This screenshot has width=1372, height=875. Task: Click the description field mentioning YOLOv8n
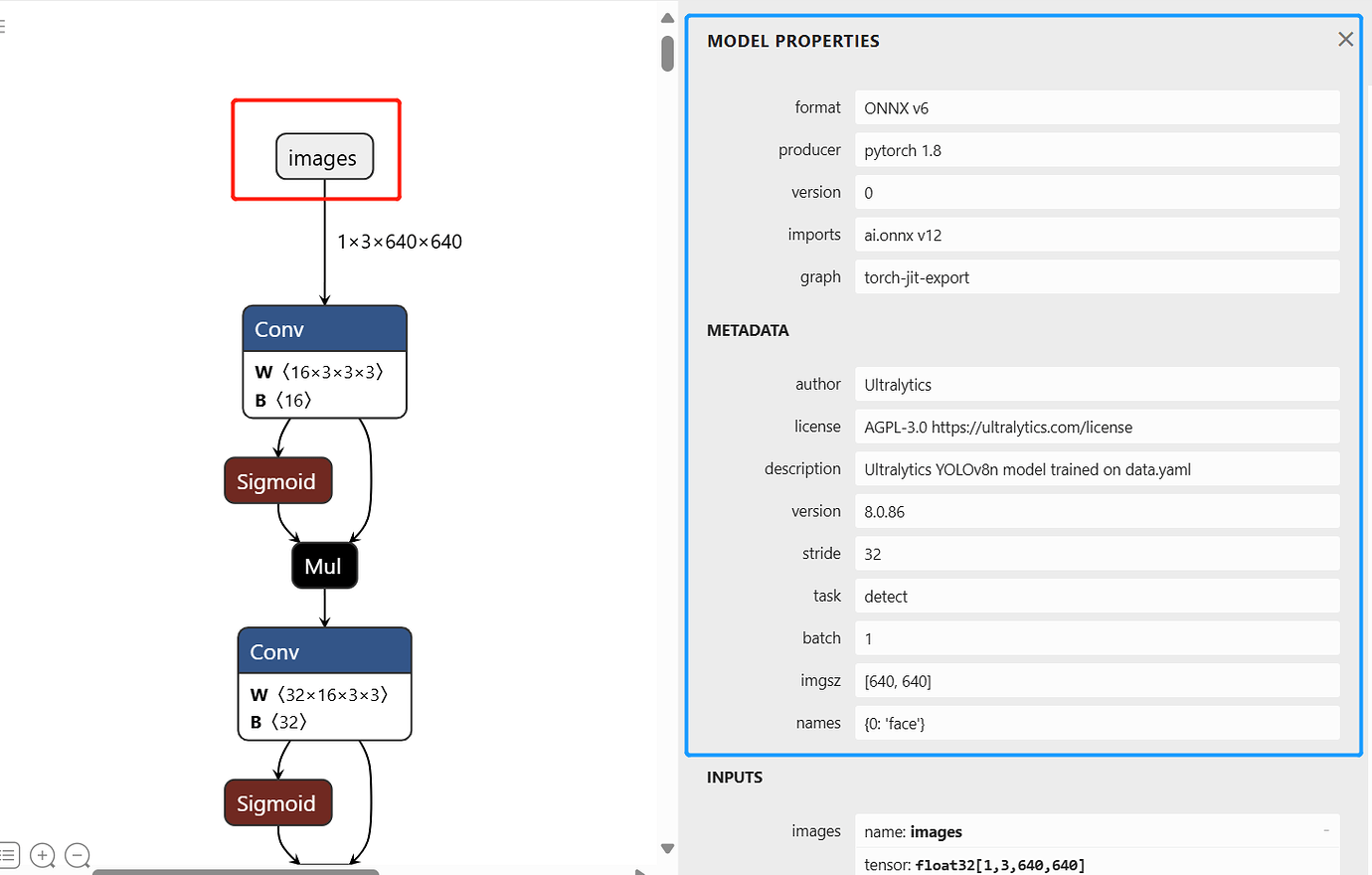click(x=1097, y=469)
